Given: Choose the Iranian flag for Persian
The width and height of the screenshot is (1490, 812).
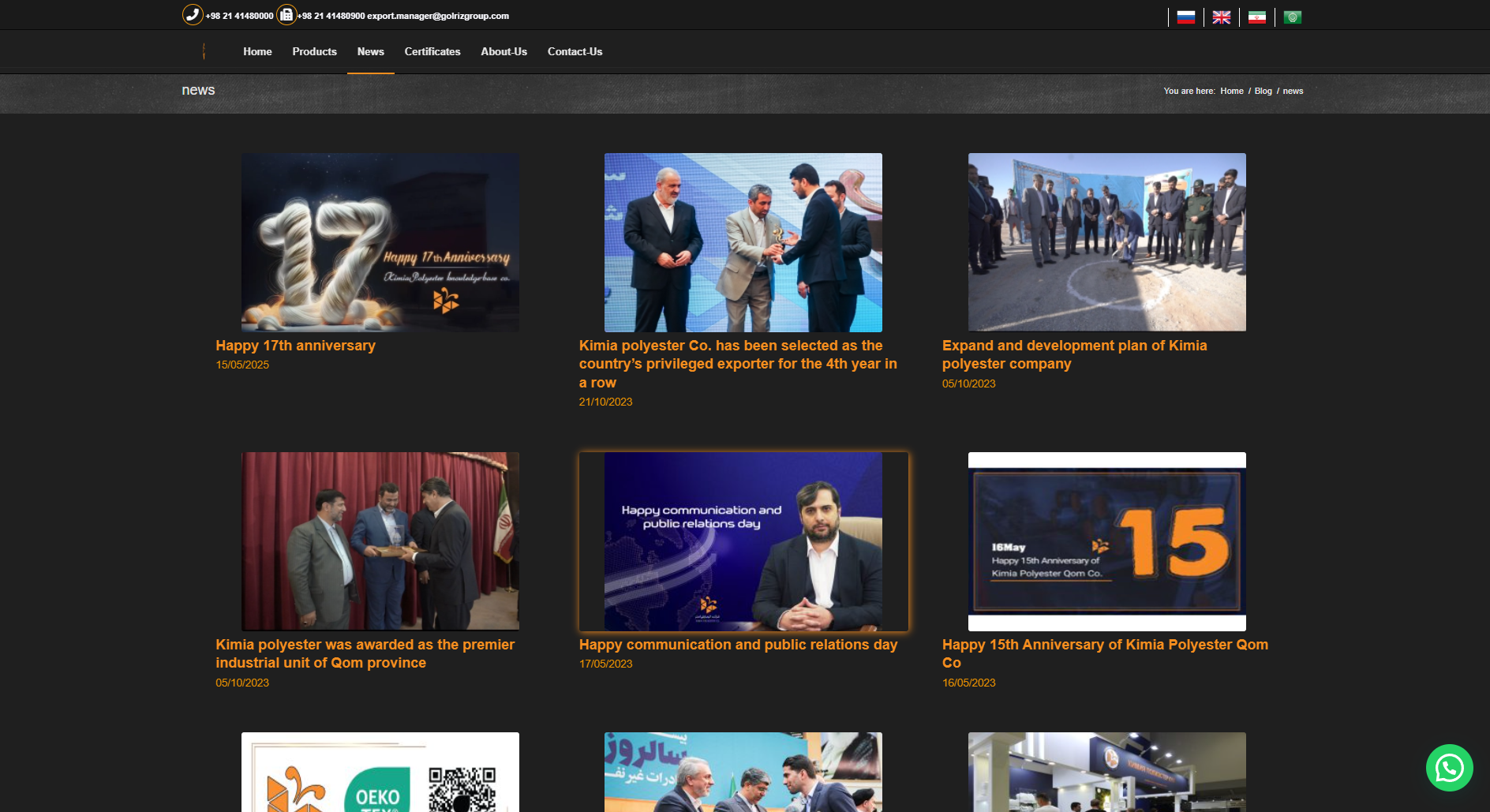Looking at the screenshot, I should pos(1256,17).
